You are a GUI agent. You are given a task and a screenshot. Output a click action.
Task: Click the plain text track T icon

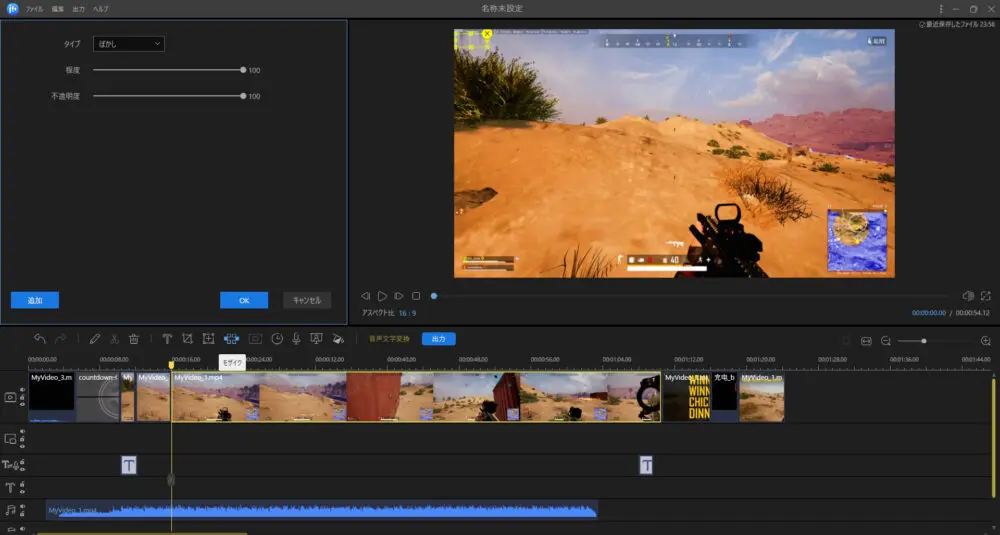10,488
